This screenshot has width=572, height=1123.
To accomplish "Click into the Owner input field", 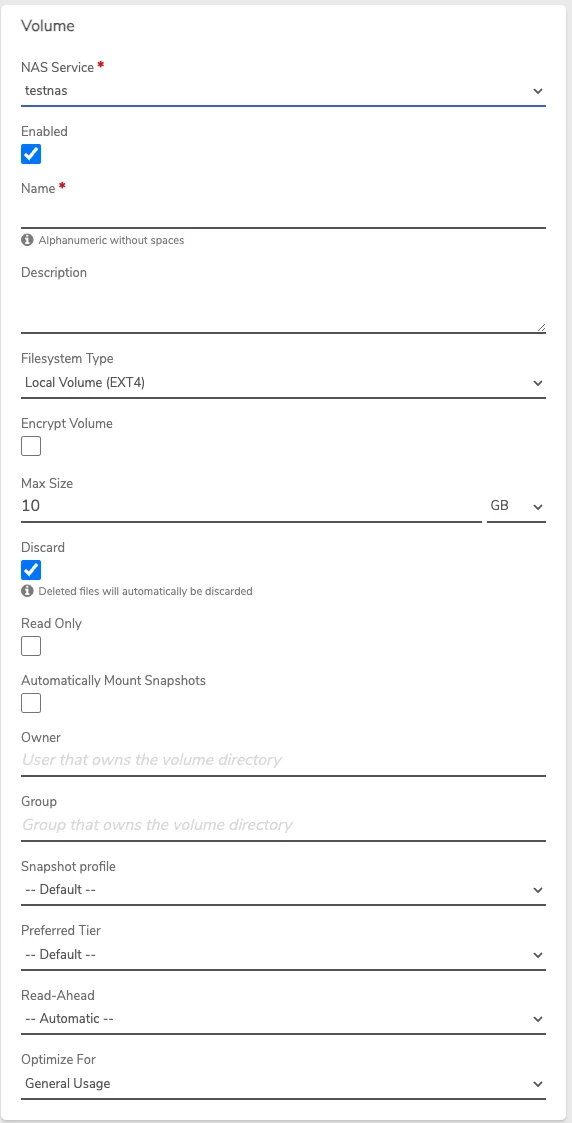I will [283, 760].
